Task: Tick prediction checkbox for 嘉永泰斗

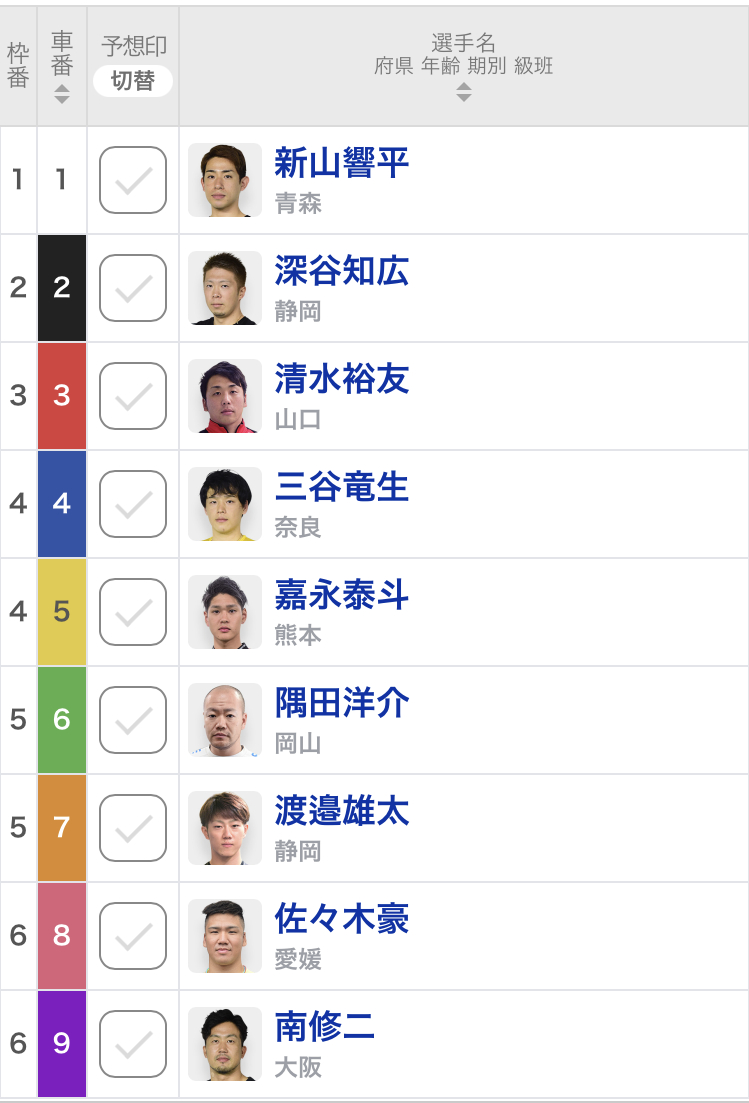Action: pyautogui.click(x=133, y=612)
